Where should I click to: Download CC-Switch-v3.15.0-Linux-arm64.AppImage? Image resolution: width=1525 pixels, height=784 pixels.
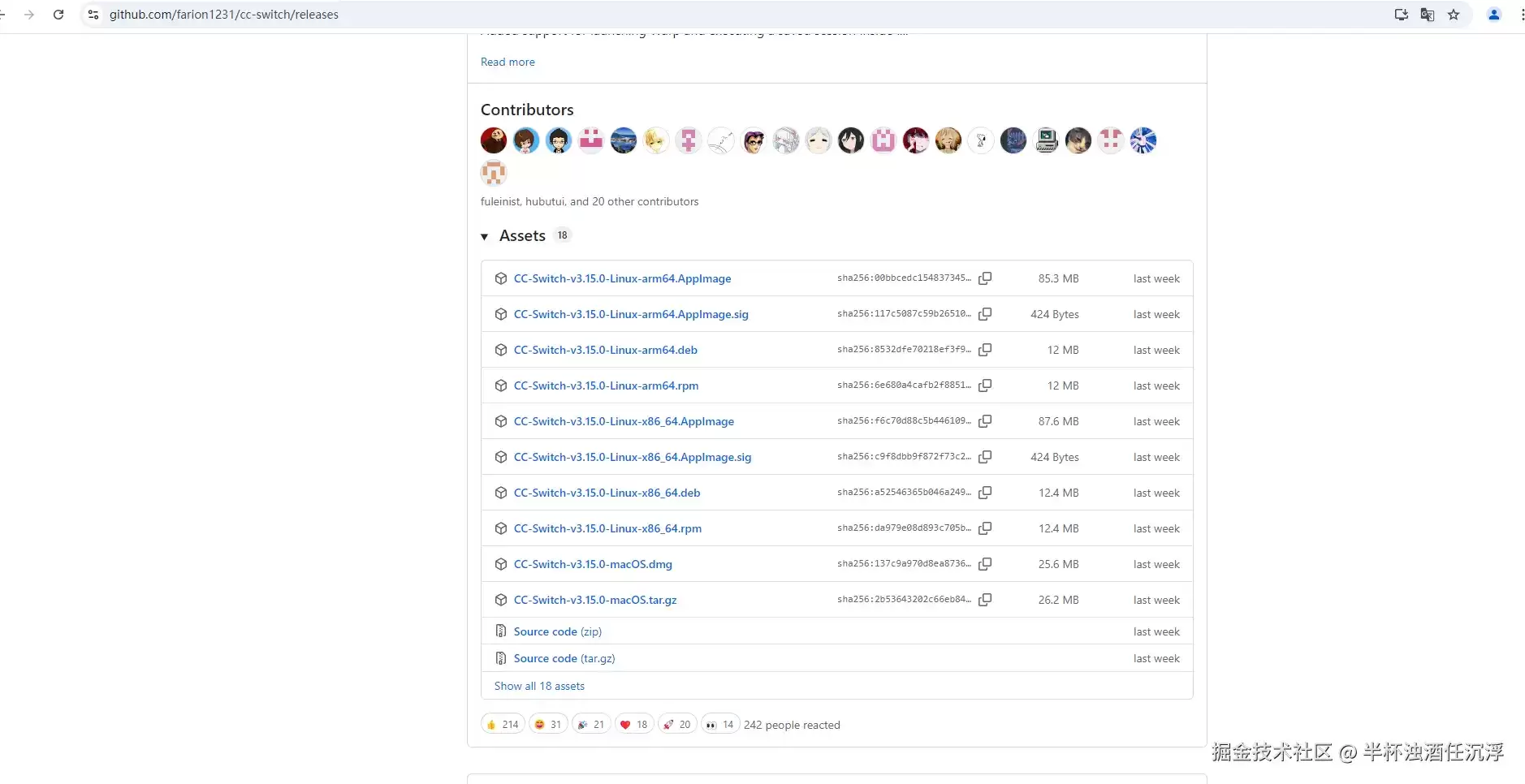click(x=622, y=278)
